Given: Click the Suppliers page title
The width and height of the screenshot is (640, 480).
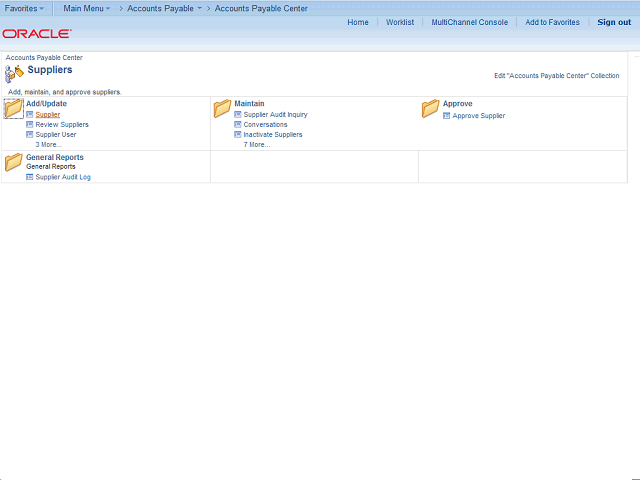Looking at the screenshot, I should click(50, 70).
